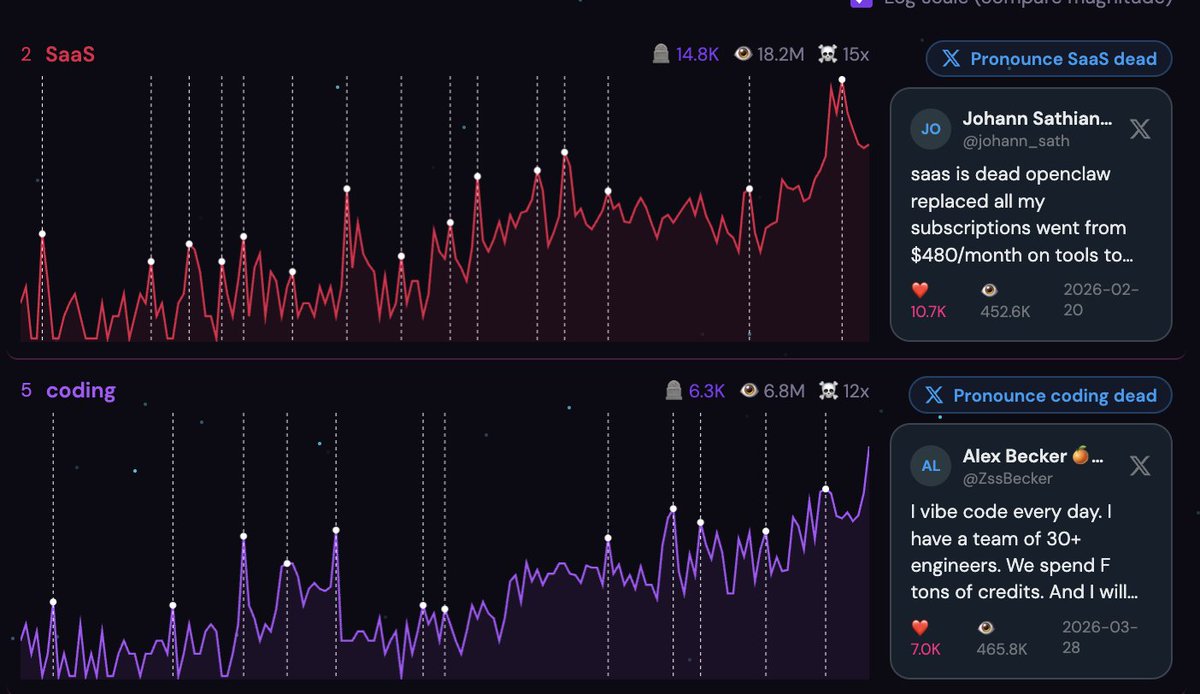
Task: Click the JO avatar on the tweet card
Action: click(x=930, y=129)
